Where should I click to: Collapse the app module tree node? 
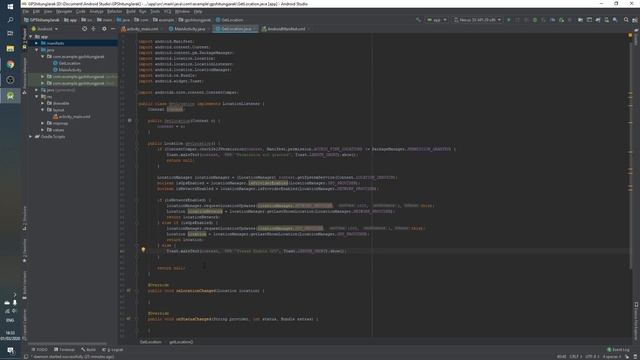(31, 37)
